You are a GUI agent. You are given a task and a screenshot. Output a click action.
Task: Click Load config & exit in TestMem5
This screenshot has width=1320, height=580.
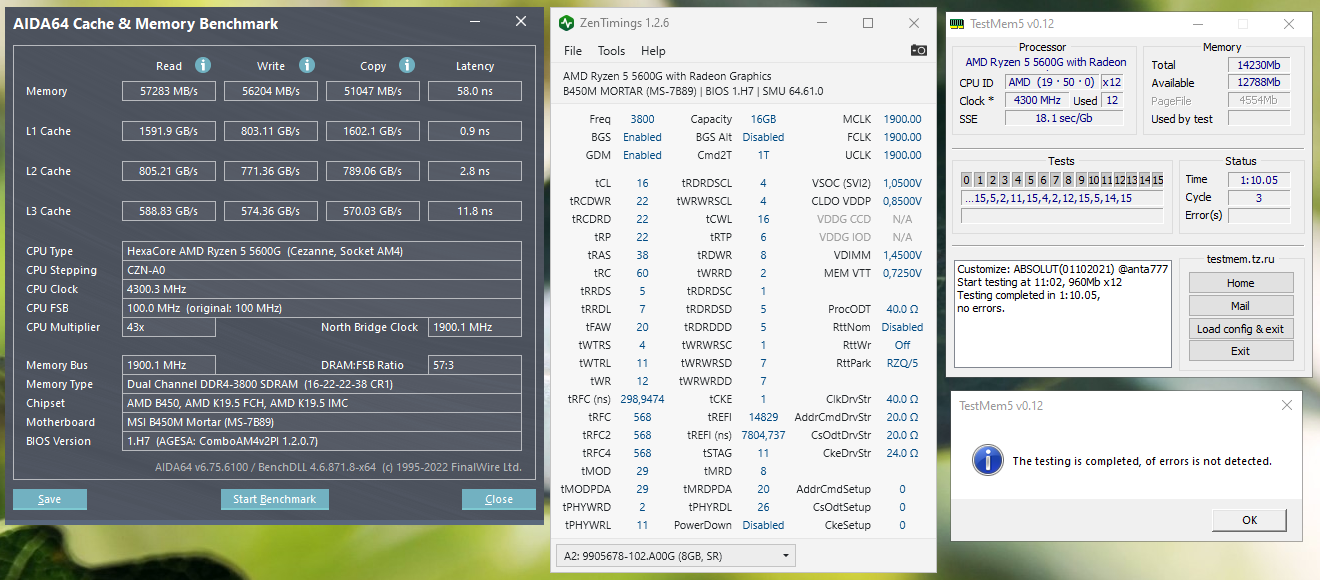[x=1240, y=329]
